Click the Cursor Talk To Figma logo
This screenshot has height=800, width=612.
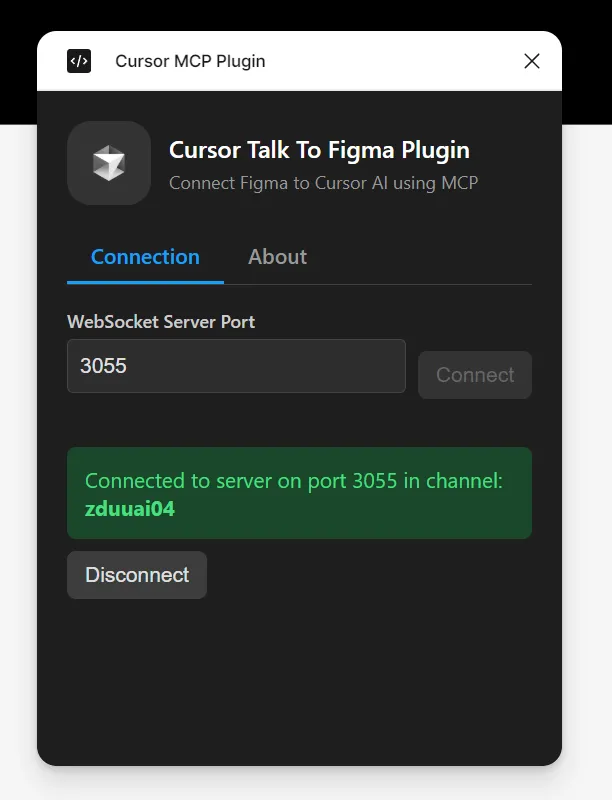click(x=109, y=163)
